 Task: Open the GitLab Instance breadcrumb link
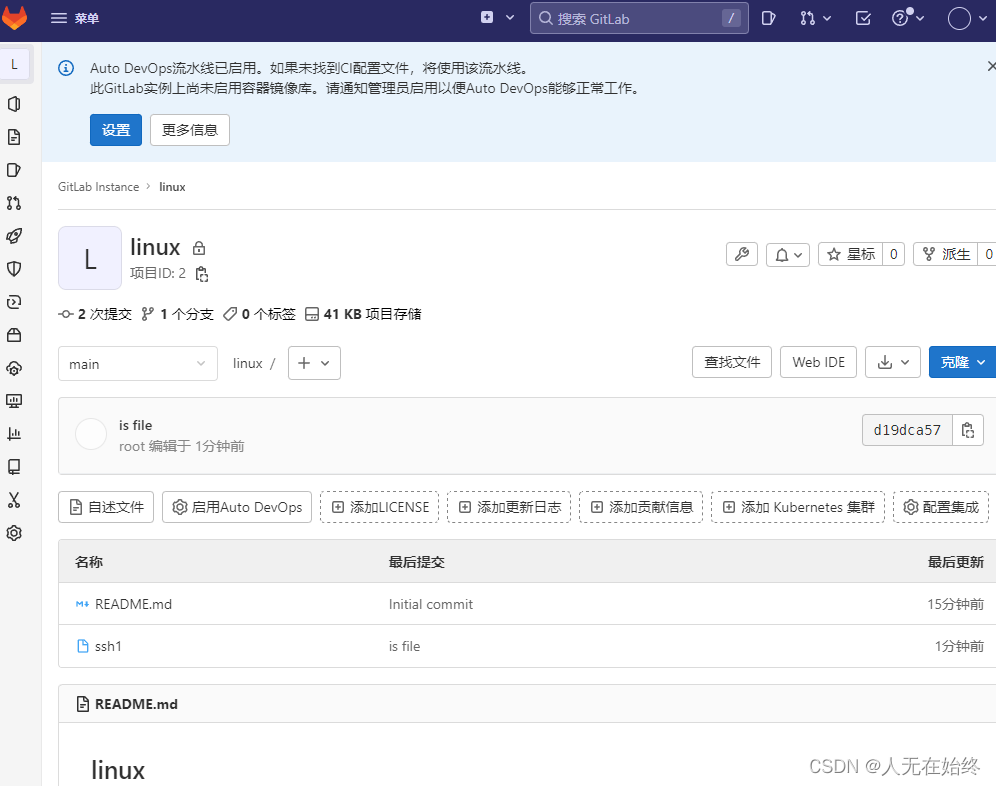tap(98, 187)
